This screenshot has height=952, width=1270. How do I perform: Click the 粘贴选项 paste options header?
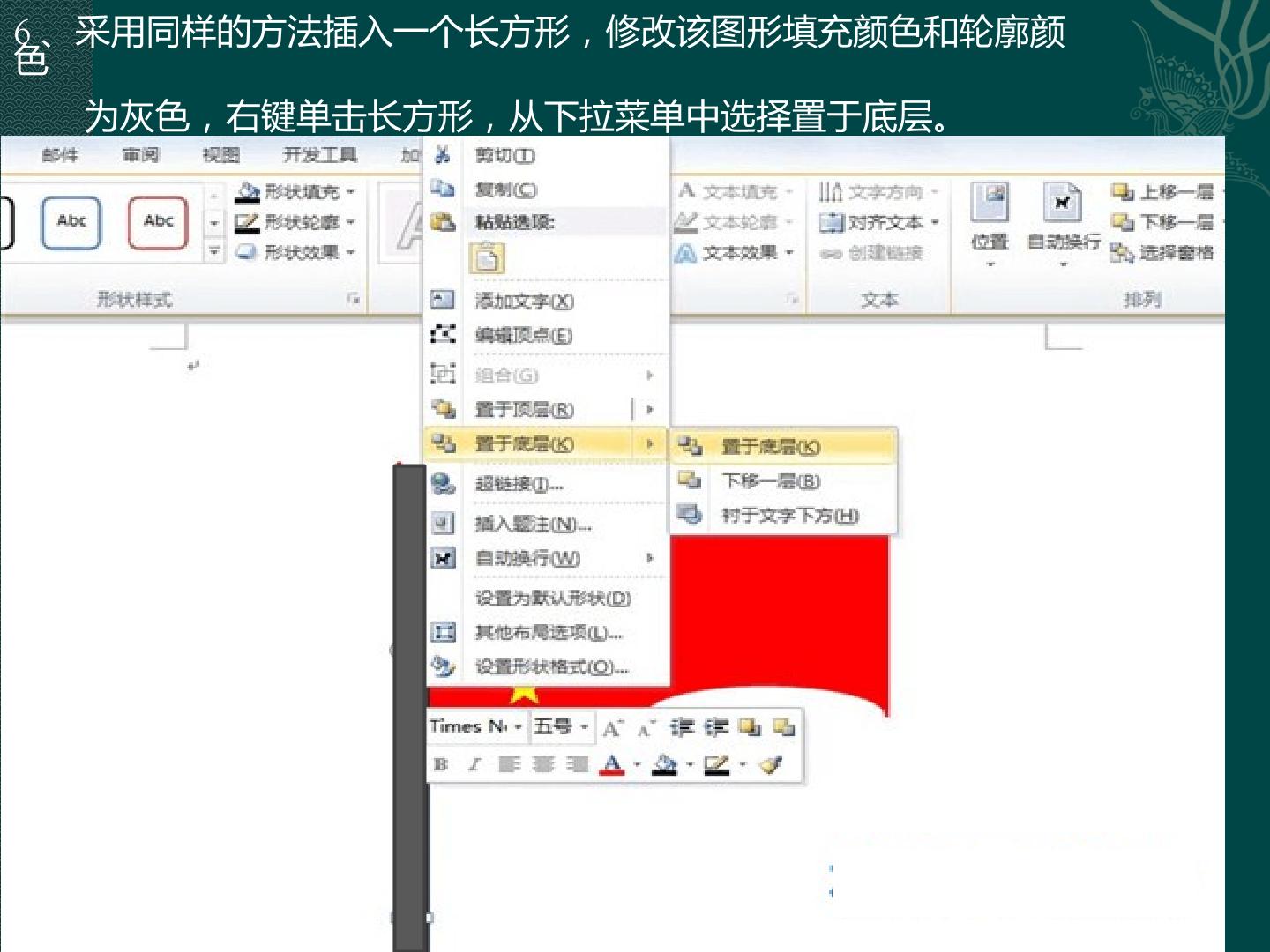point(515,222)
